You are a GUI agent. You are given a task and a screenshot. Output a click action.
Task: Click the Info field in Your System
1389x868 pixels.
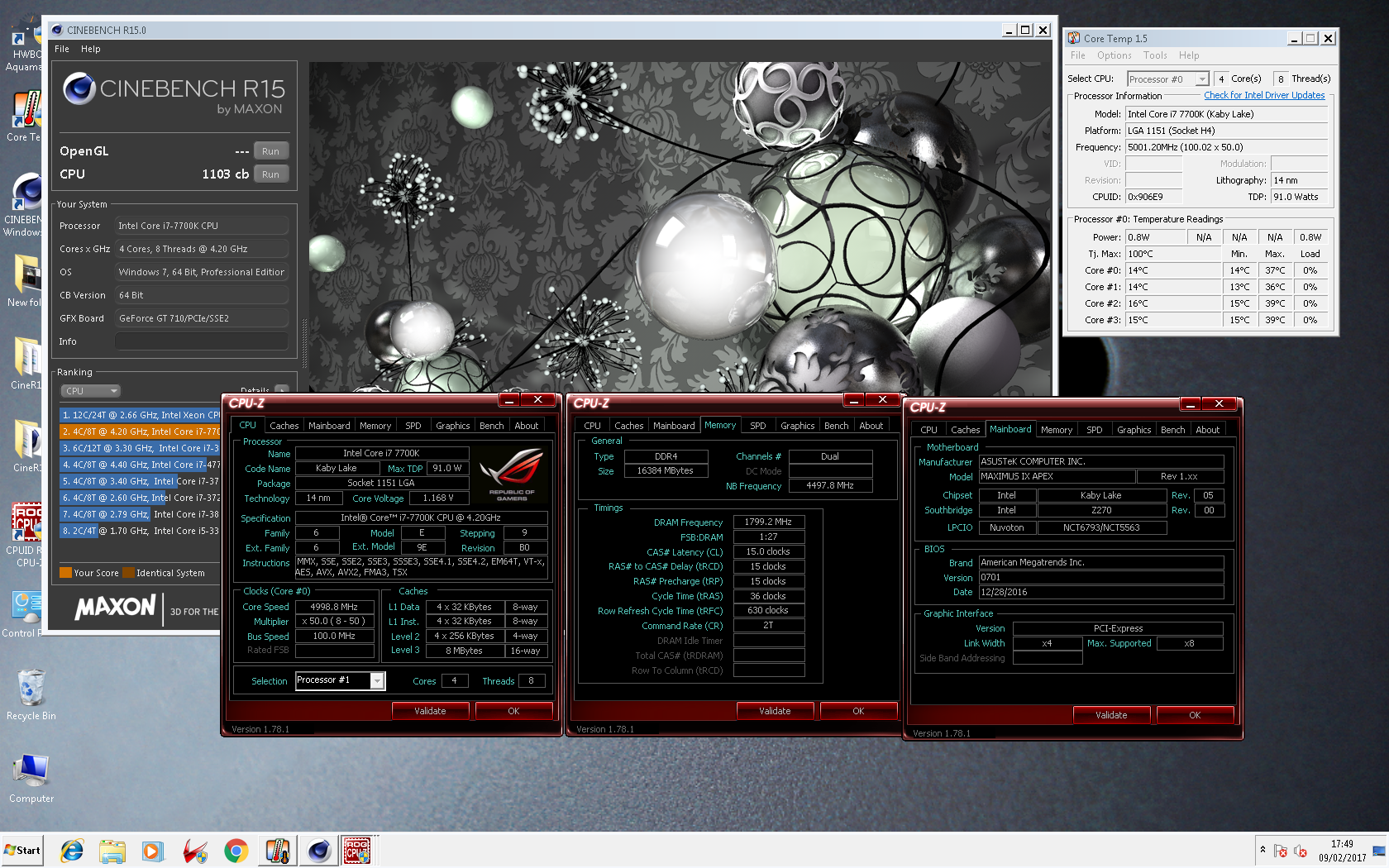click(x=202, y=341)
